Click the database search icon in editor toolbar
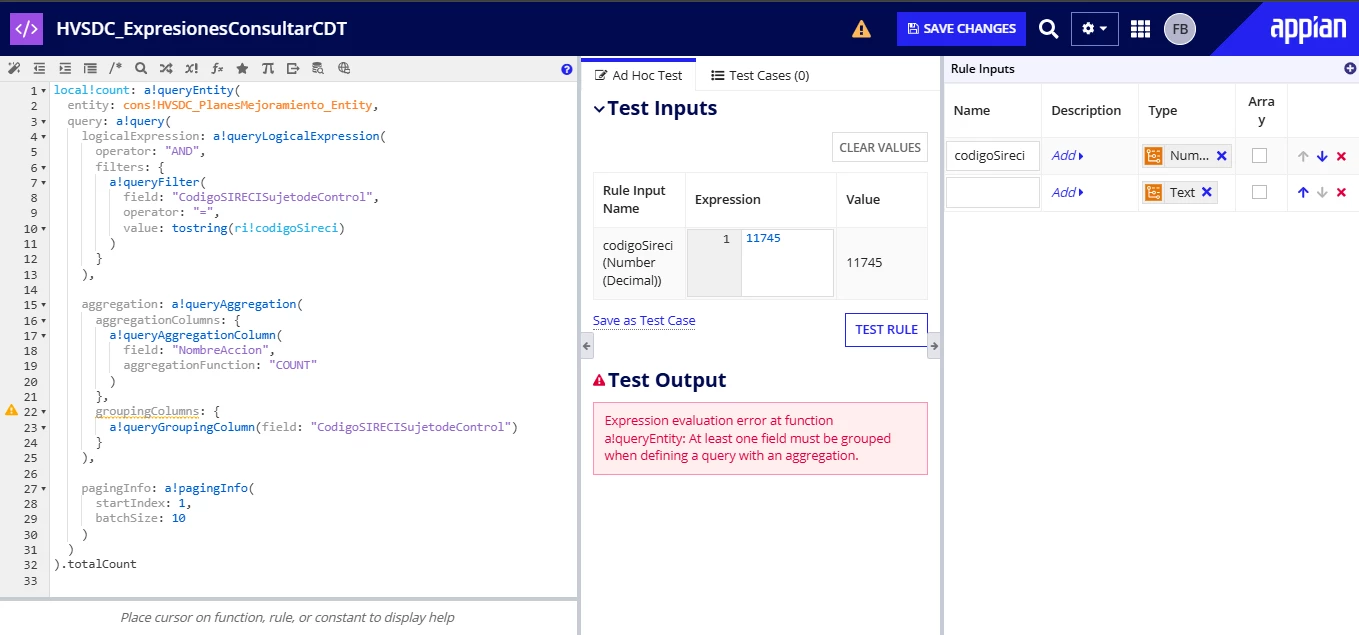The image size is (1359, 635). [318, 69]
